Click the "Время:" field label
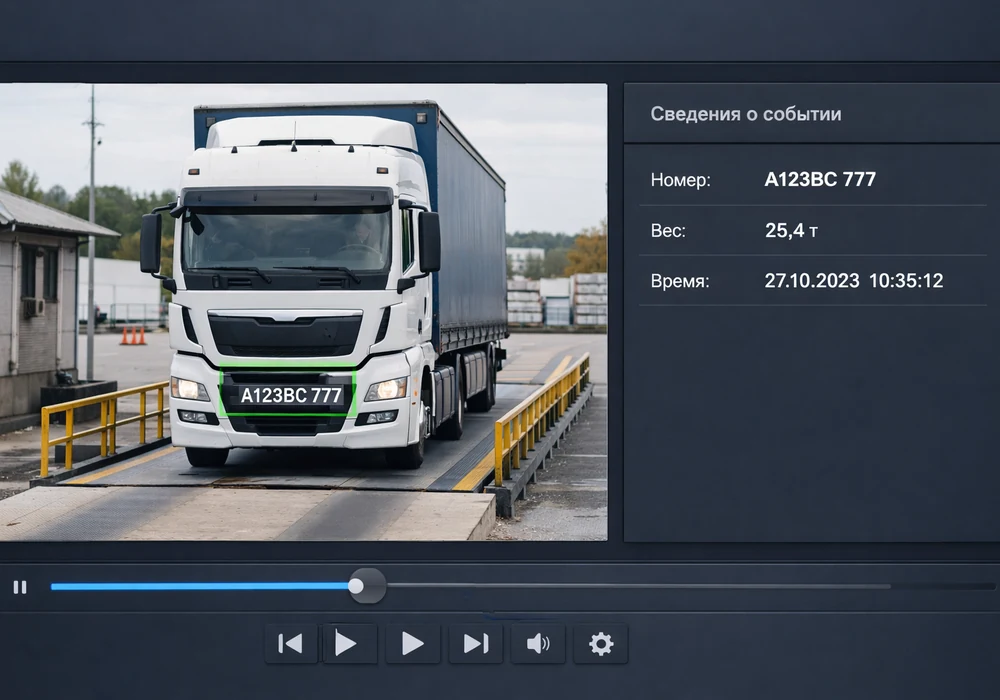Viewport: 1000px width, 700px height. [x=680, y=281]
